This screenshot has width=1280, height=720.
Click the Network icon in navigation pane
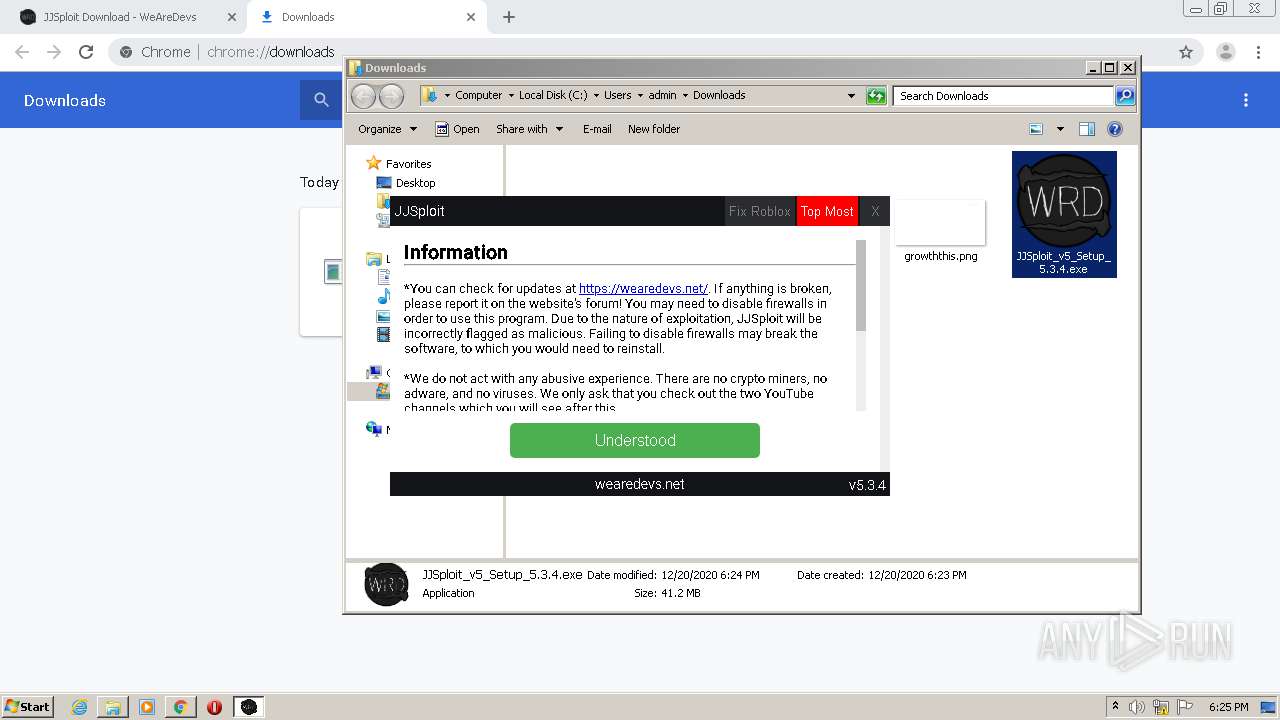[x=375, y=429]
